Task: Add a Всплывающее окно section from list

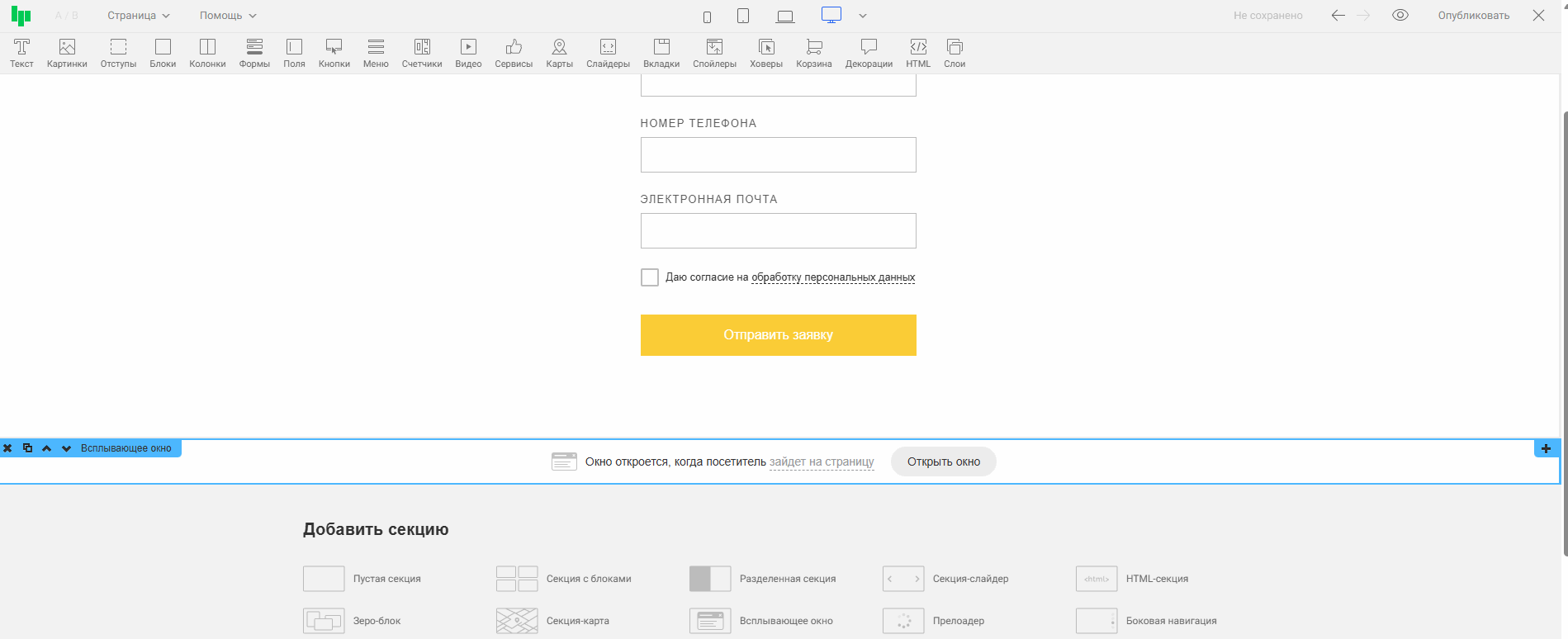Action: (x=761, y=621)
